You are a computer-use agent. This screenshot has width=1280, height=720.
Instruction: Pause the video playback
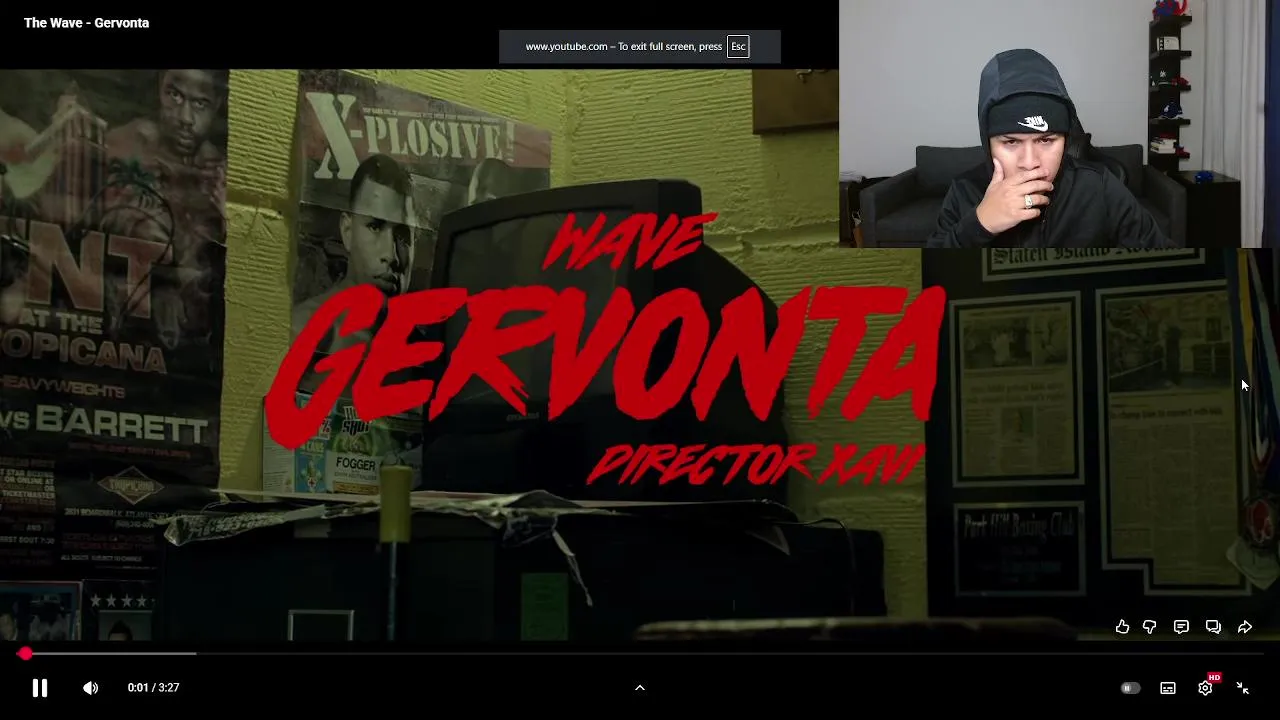40,688
